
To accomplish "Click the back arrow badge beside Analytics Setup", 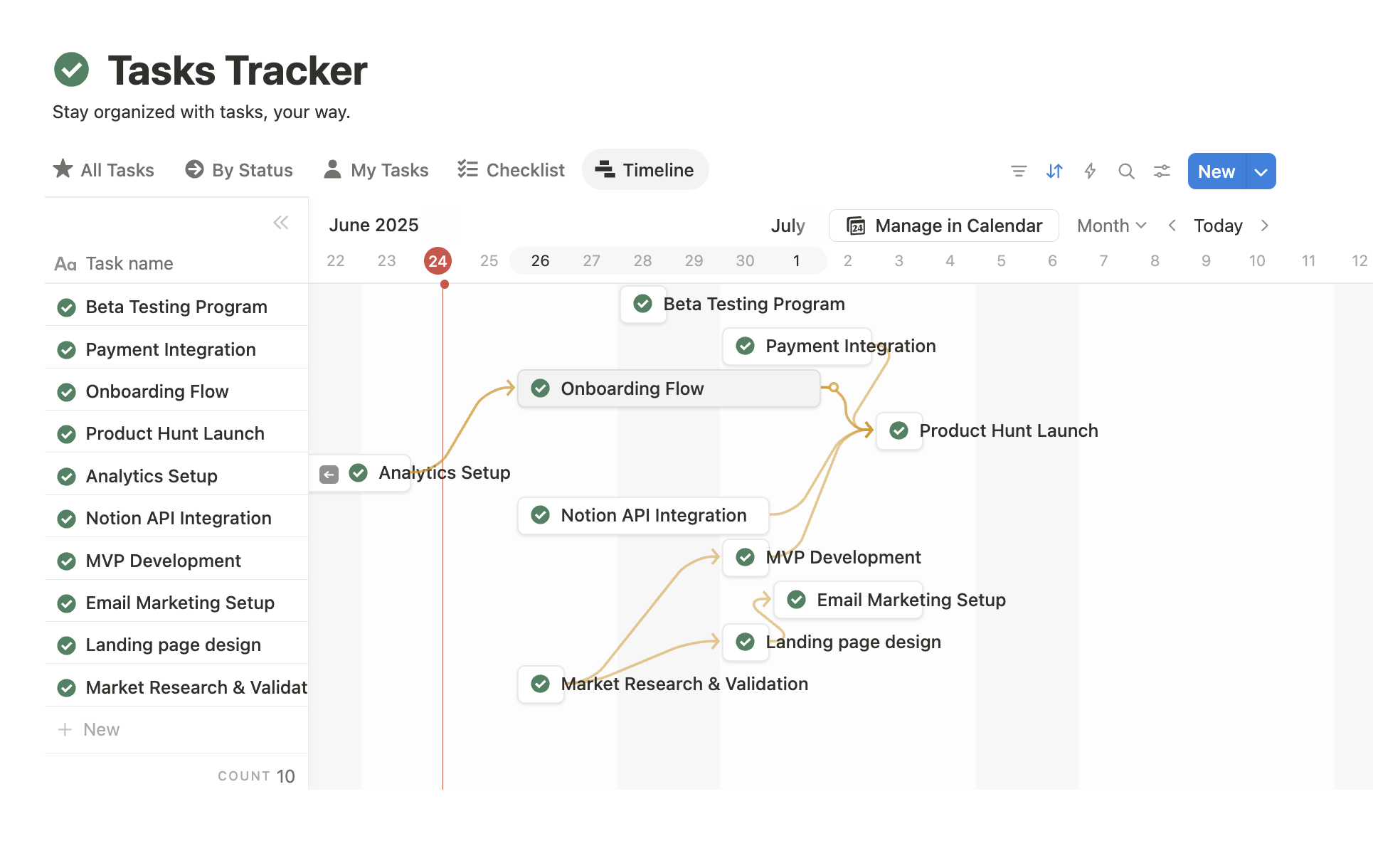I will (329, 474).
